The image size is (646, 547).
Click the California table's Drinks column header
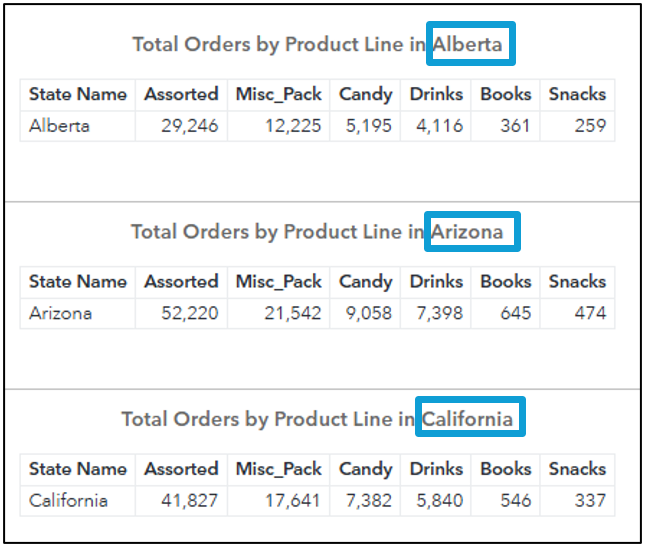[x=437, y=469]
